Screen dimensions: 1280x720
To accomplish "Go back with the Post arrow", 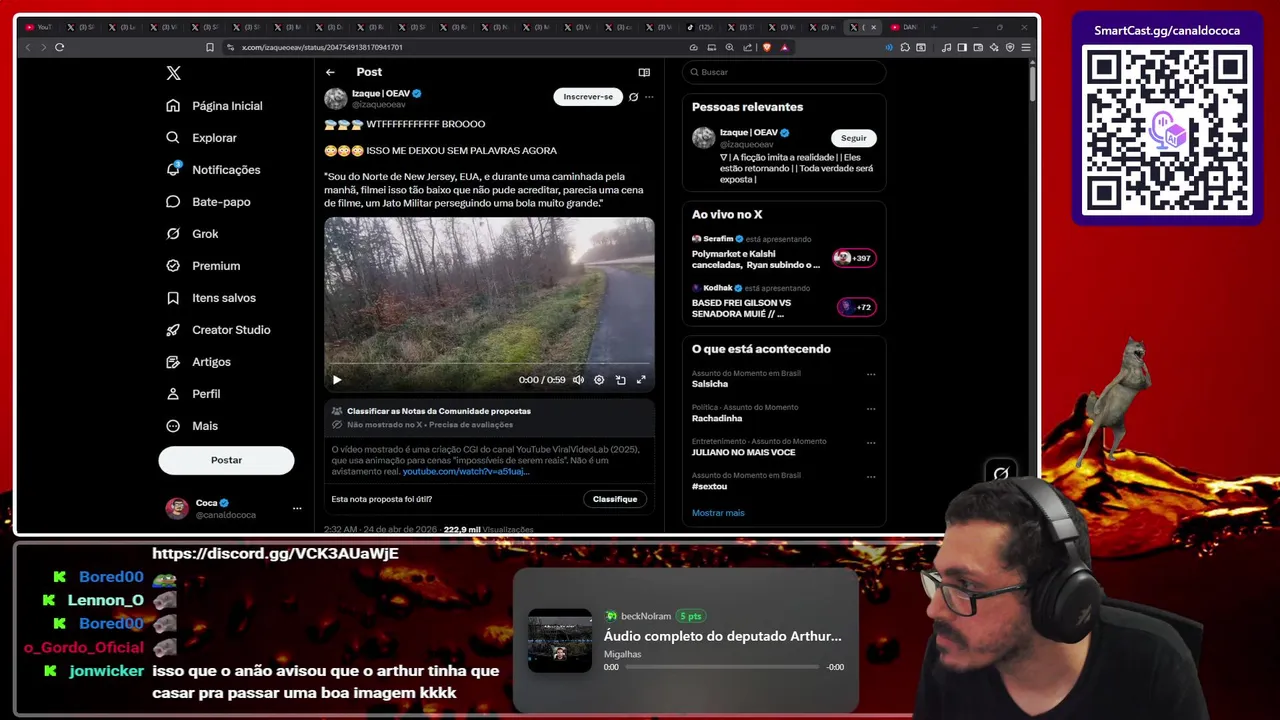I will (x=330, y=72).
